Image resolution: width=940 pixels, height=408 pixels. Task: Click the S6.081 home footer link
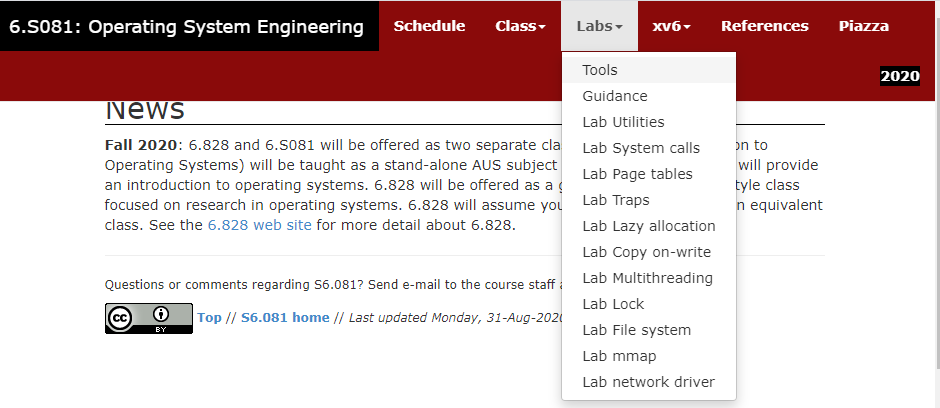[285, 317]
